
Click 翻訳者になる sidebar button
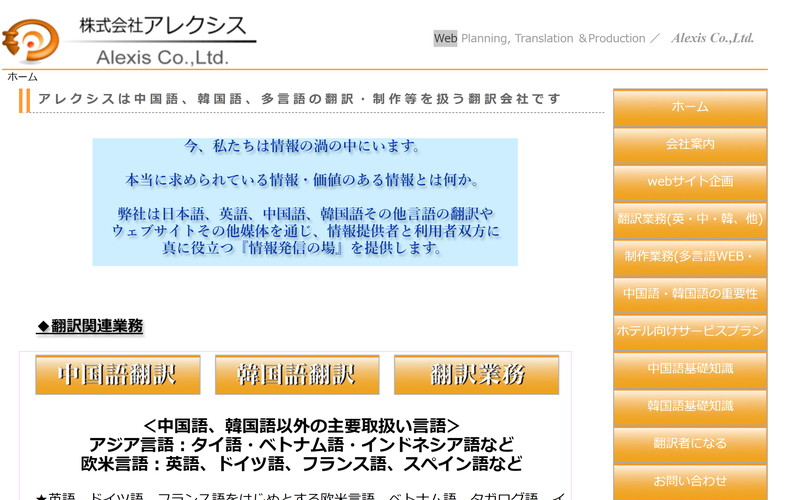(690, 444)
